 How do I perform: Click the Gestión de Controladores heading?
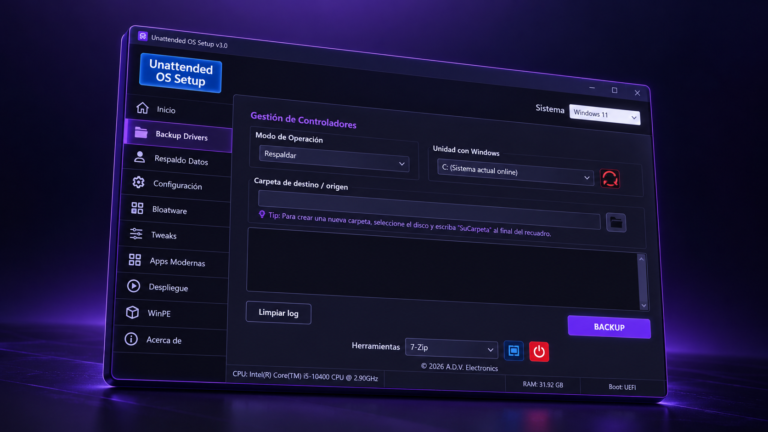(x=303, y=120)
